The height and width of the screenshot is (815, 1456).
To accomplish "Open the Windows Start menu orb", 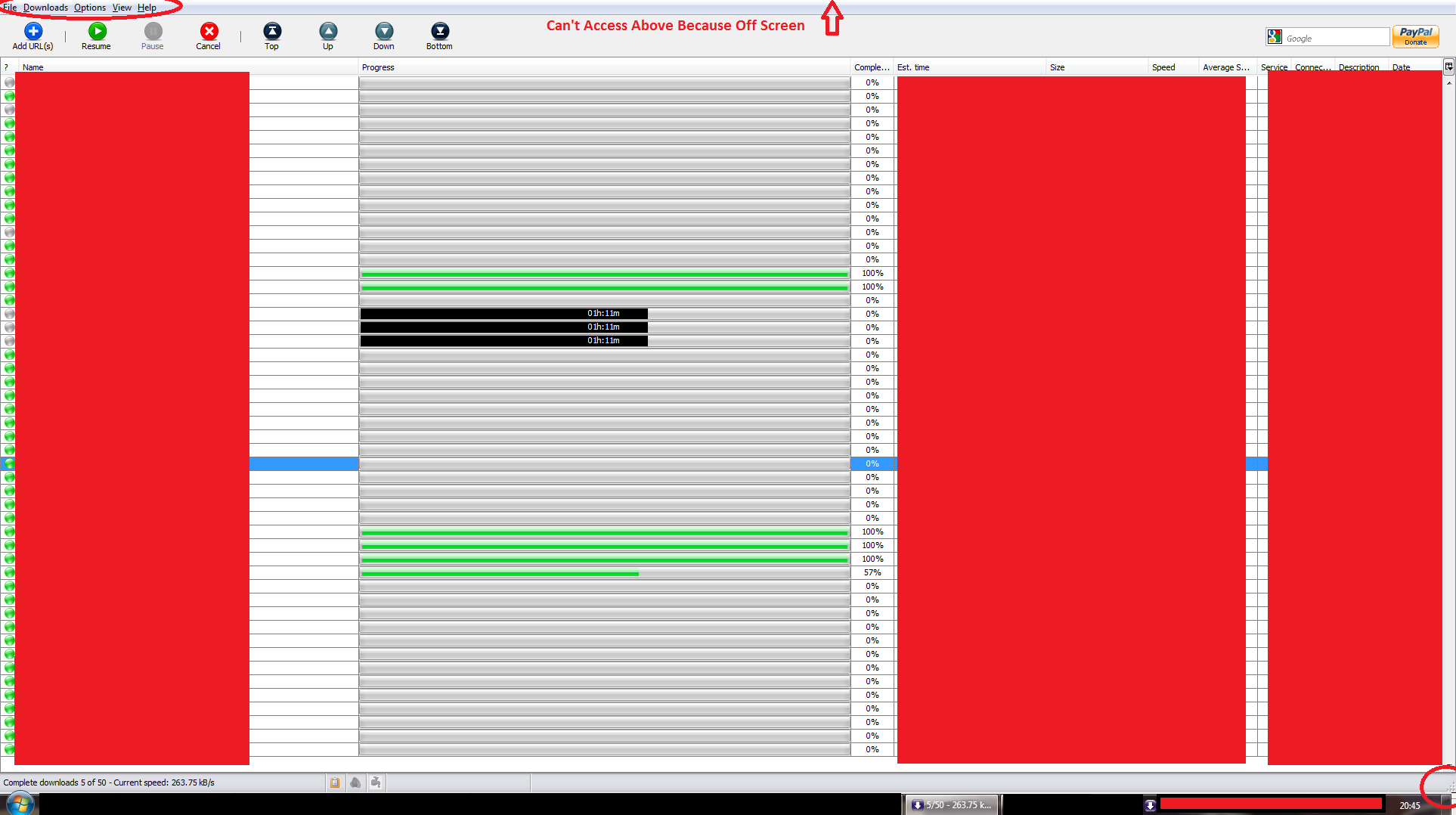I will point(20,804).
